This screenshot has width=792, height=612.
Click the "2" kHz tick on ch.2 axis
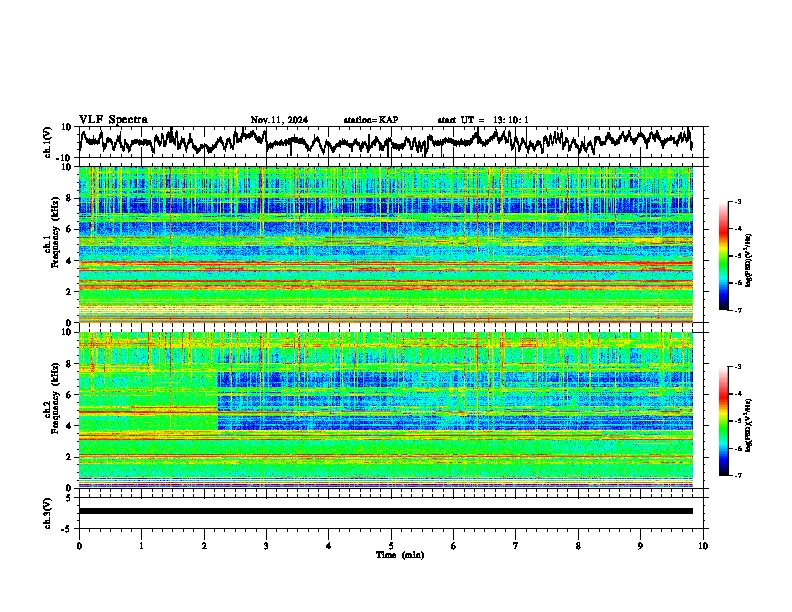point(70,457)
